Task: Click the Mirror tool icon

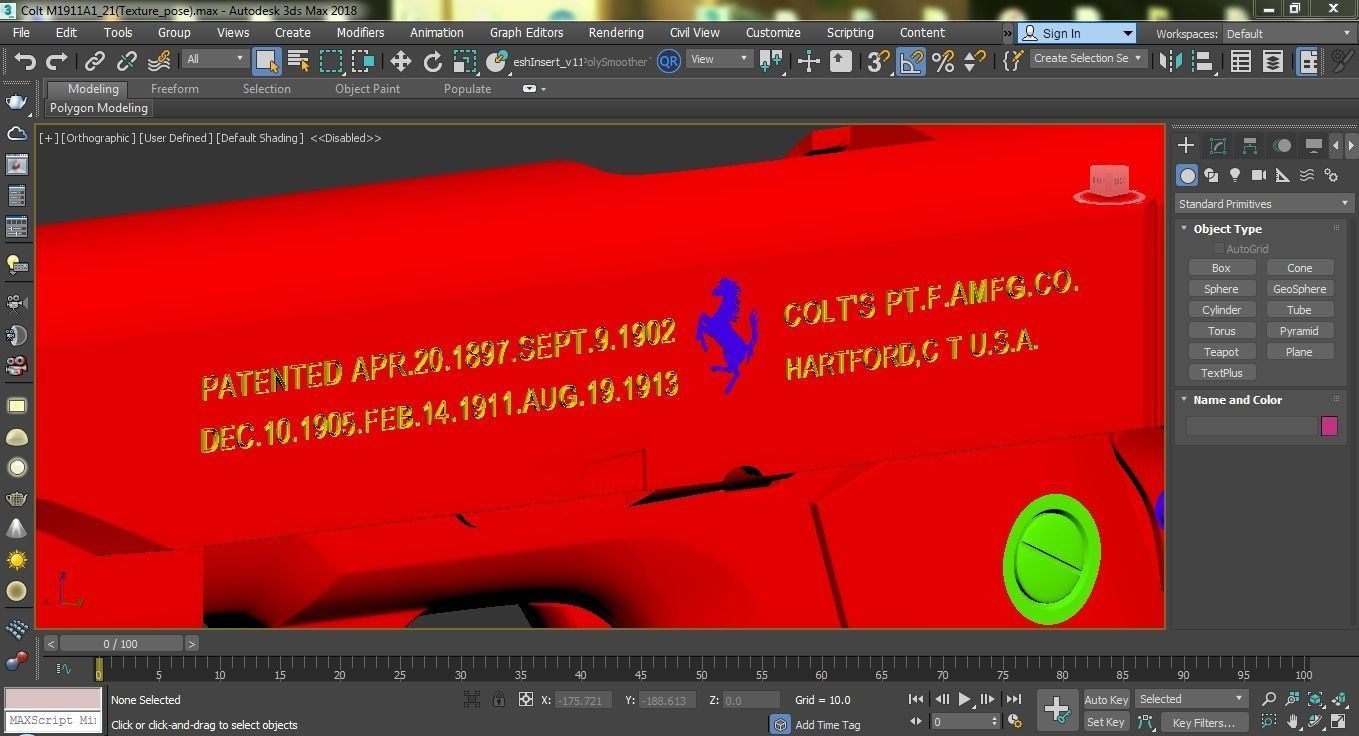Action: pos(1169,61)
